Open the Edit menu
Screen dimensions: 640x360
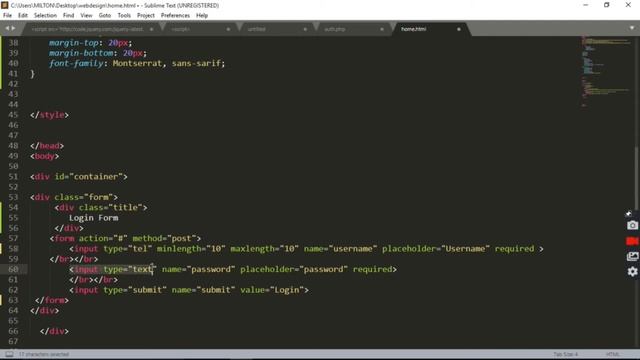(x=23, y=16)
